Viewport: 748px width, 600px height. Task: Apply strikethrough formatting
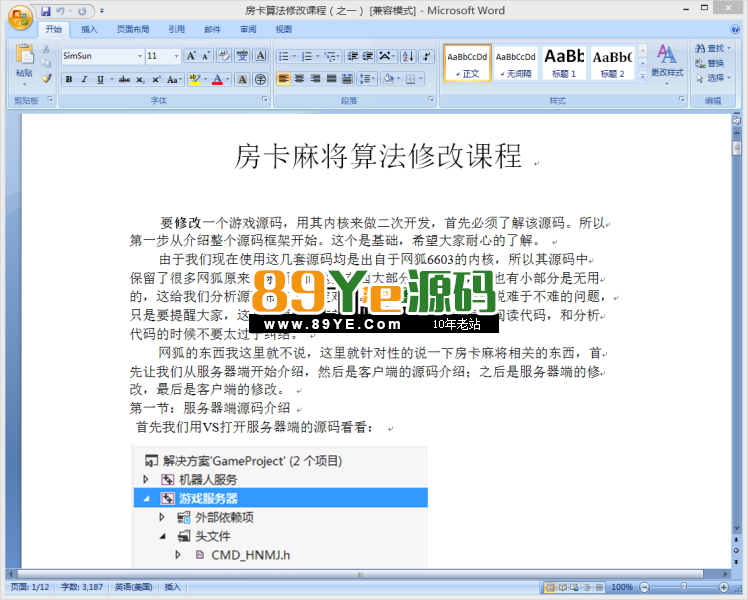point(125,79)
